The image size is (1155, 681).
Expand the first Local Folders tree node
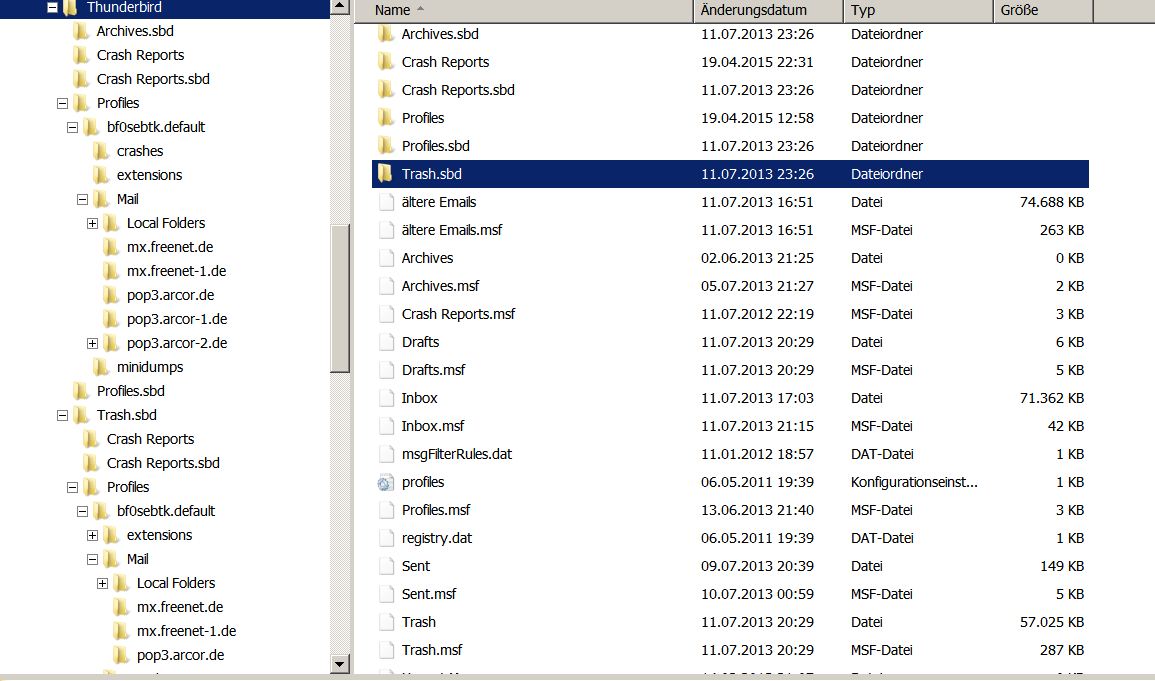click(92, 223)
